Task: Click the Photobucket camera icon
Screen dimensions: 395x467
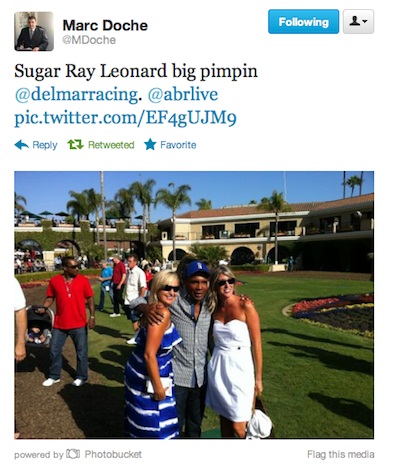Action: pyautogui.click(x=73, y=454)
